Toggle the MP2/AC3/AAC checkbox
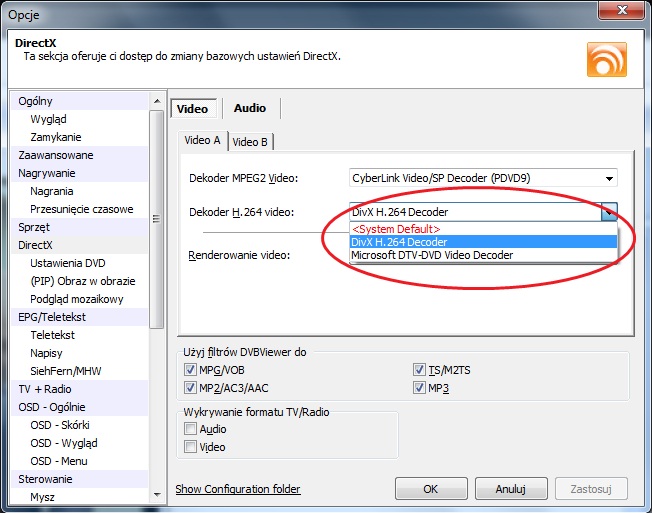 190,387
